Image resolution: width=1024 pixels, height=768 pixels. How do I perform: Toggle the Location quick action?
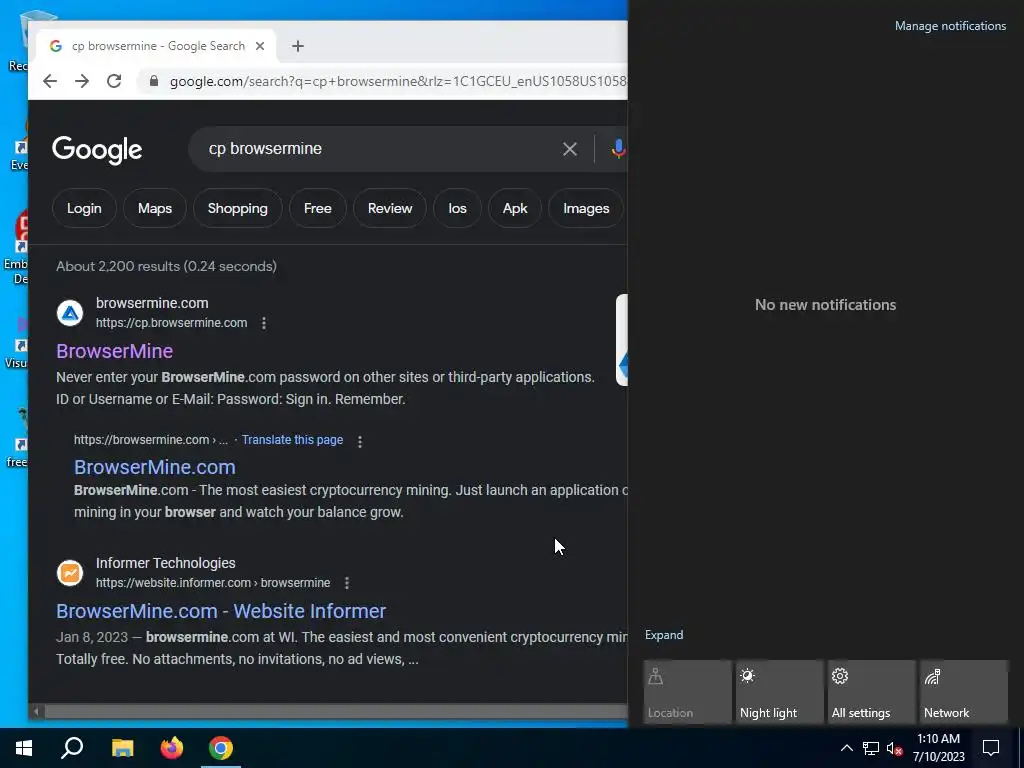click(x=688, y=692)
